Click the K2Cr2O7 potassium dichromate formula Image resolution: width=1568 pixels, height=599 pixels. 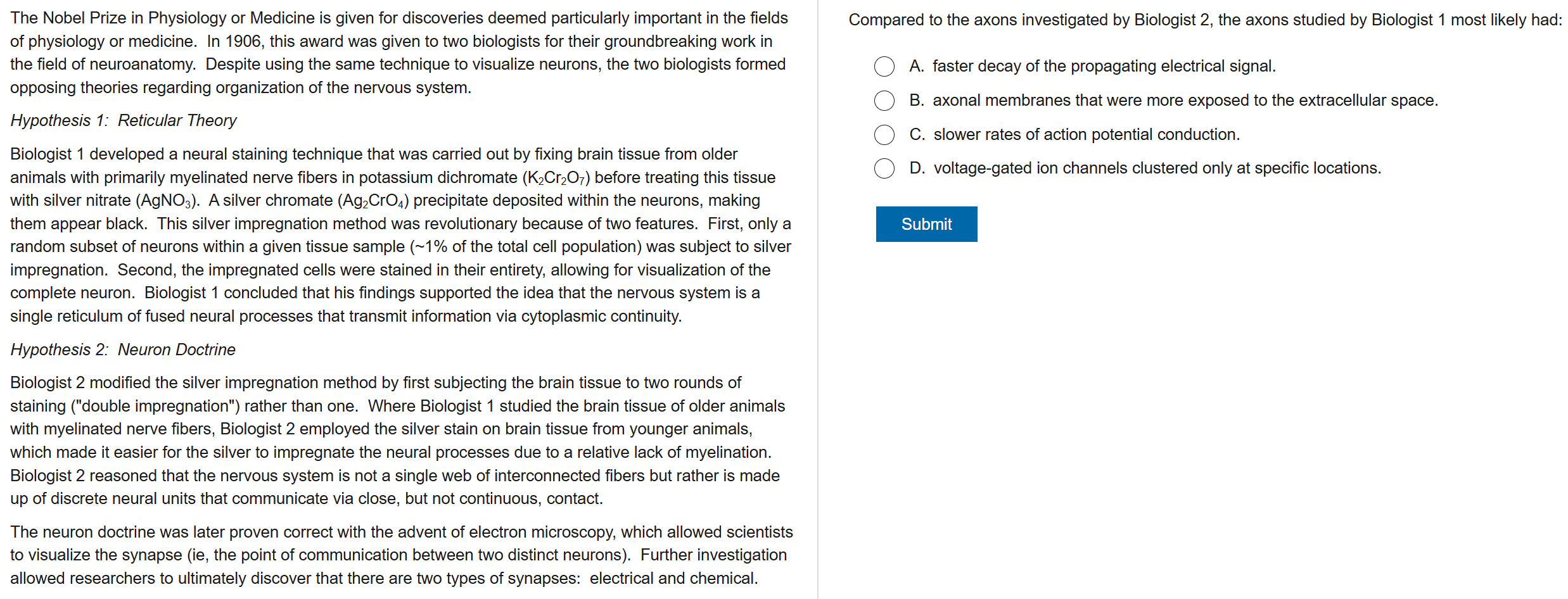click(x=556, y=178)
